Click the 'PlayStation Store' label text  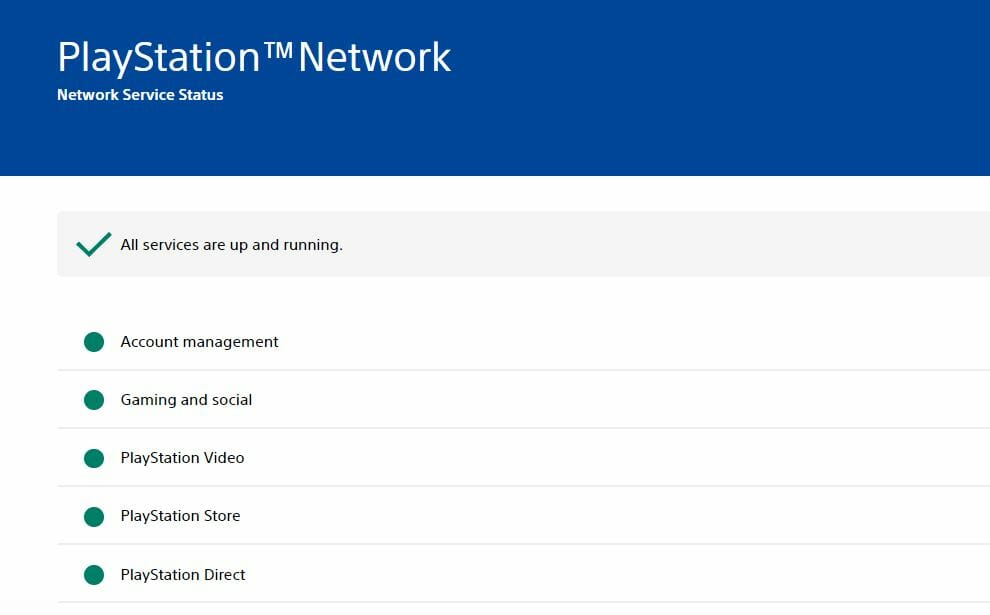181,516
